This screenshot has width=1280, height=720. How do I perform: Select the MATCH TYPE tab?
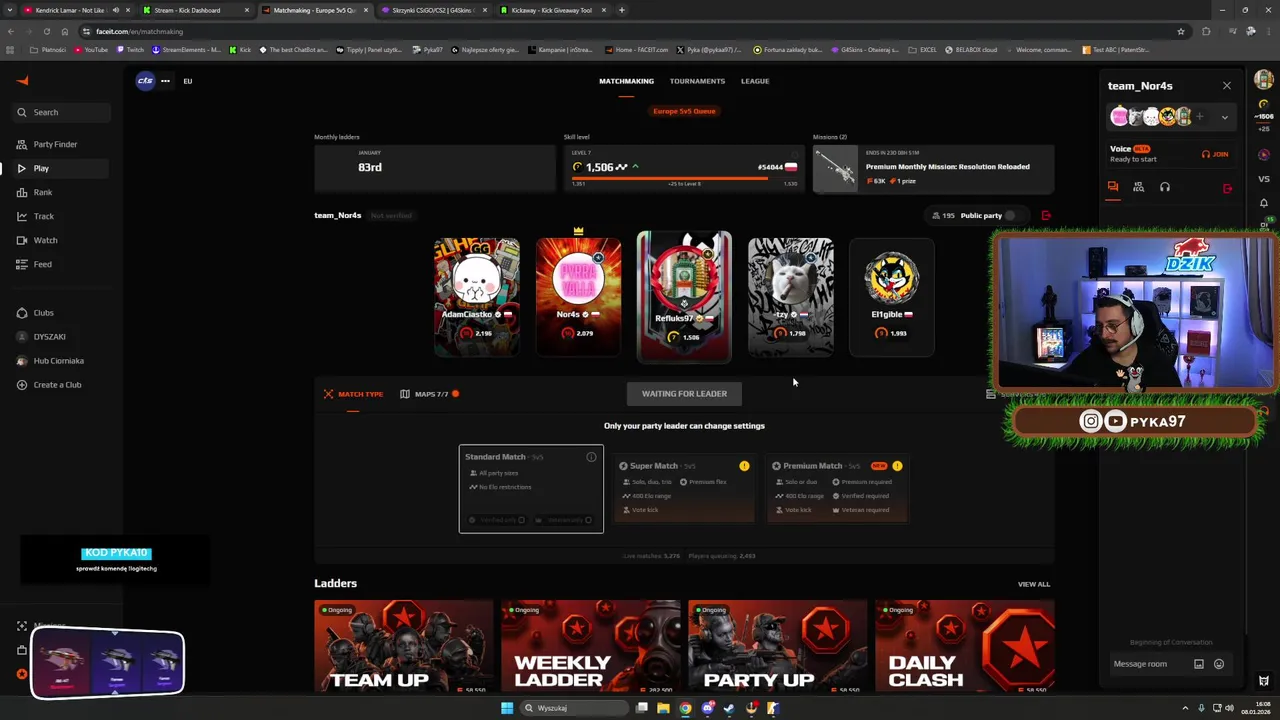353,394
